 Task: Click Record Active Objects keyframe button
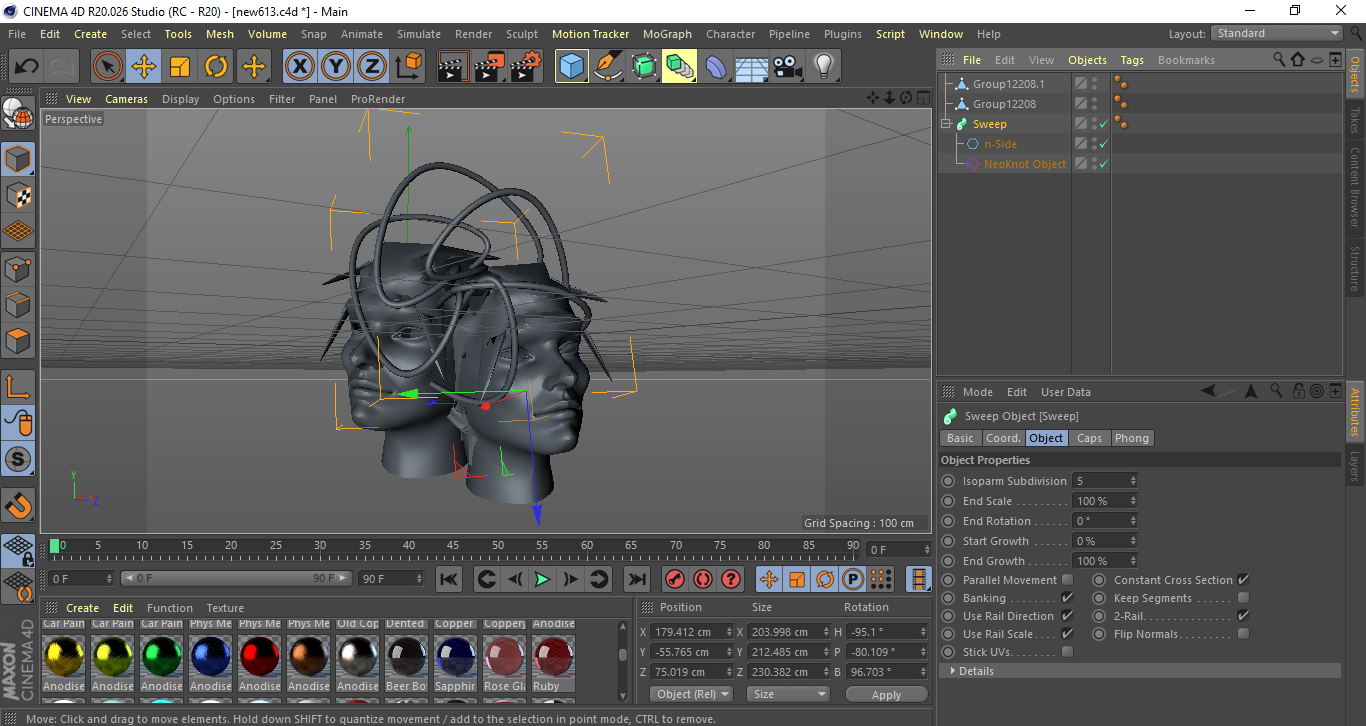tap(675, 579)
